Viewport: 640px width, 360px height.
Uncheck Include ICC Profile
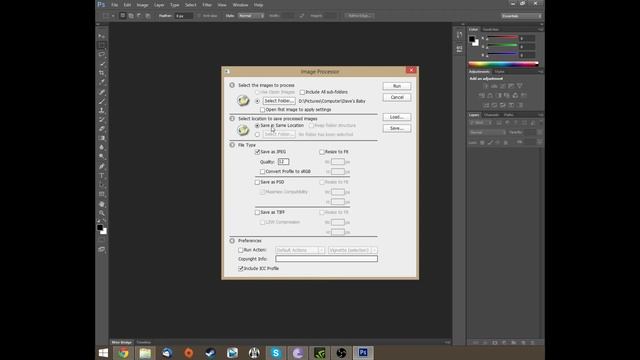pos(240,269)
